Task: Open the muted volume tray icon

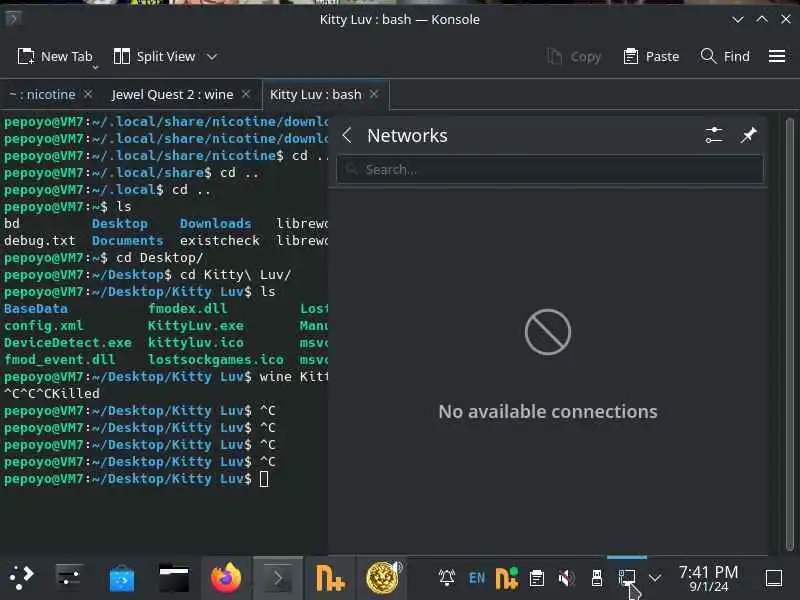Action: [566, 578]
